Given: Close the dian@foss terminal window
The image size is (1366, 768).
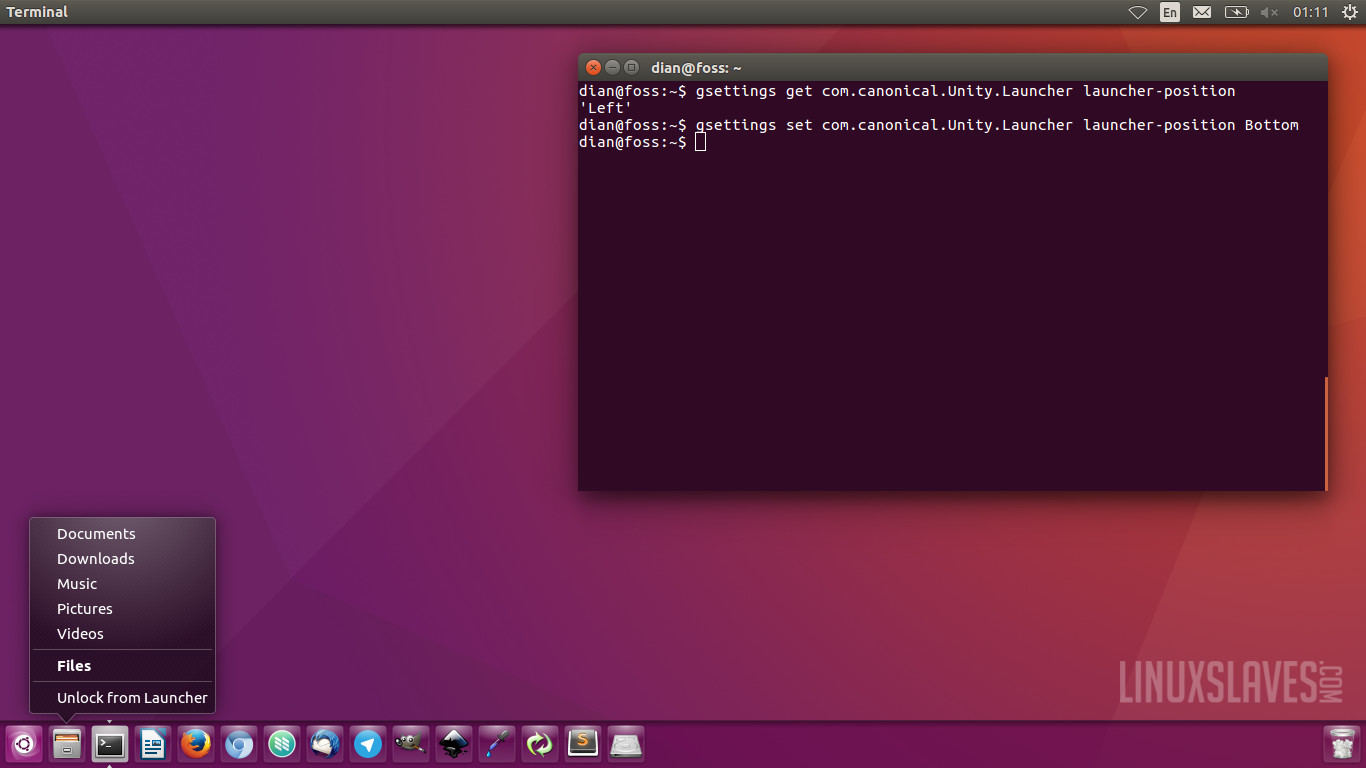Looking at the screenshot, I should point(593,68).
